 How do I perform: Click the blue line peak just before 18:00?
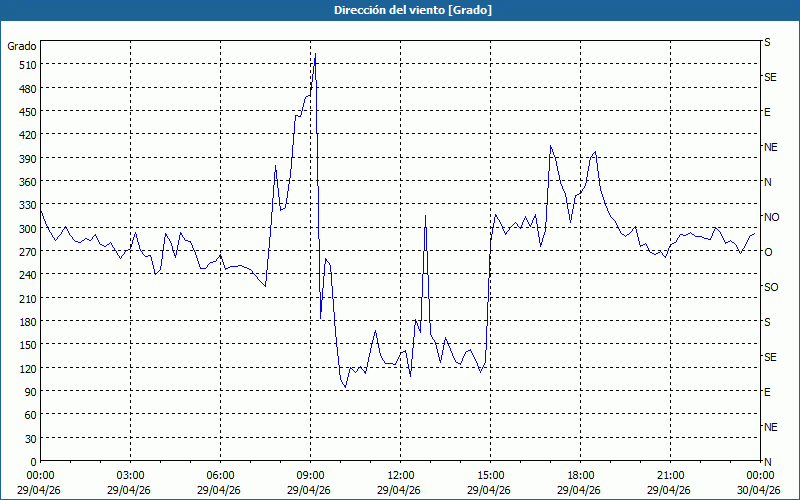[x=550, y=146]
